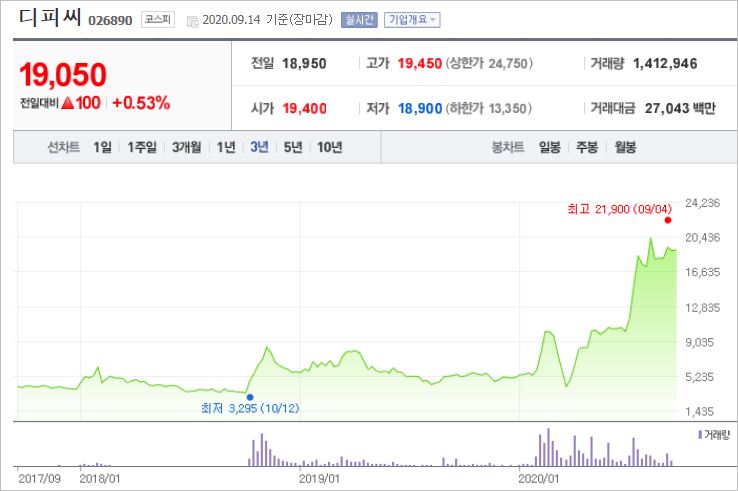
Task: Click the calendar icon before the date
Action: (x=193, y=21)
